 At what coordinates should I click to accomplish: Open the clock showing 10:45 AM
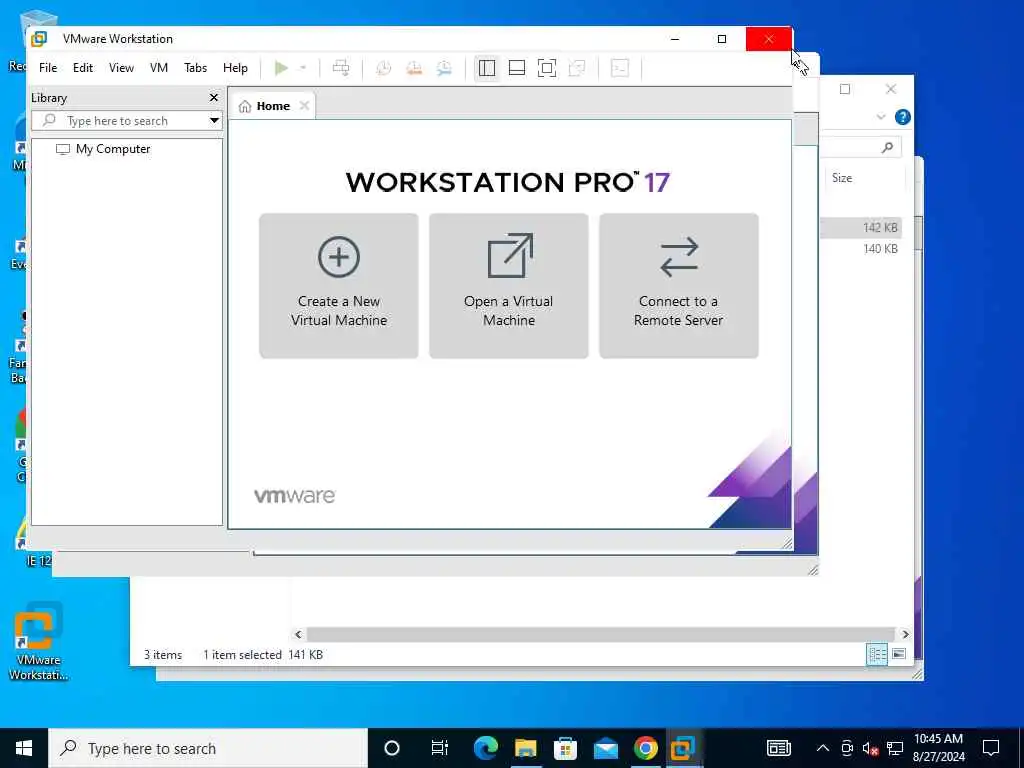(938, 748)
